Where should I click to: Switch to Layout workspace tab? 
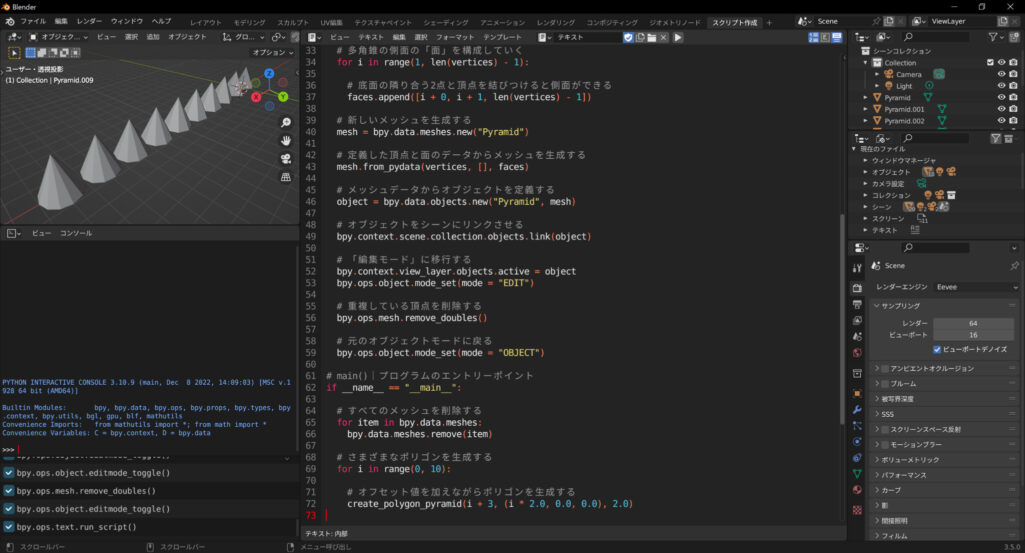206,22
